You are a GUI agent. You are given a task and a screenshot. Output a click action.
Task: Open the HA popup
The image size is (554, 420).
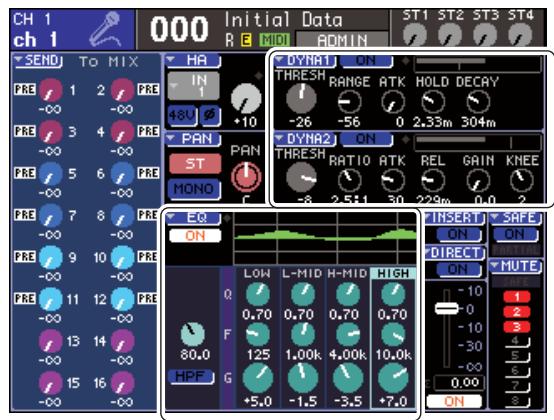193,60
